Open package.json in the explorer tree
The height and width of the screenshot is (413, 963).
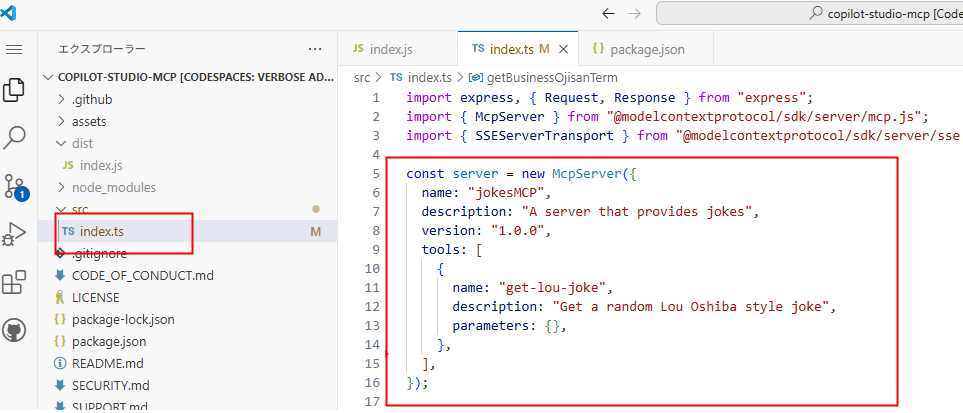coord(188,342)
